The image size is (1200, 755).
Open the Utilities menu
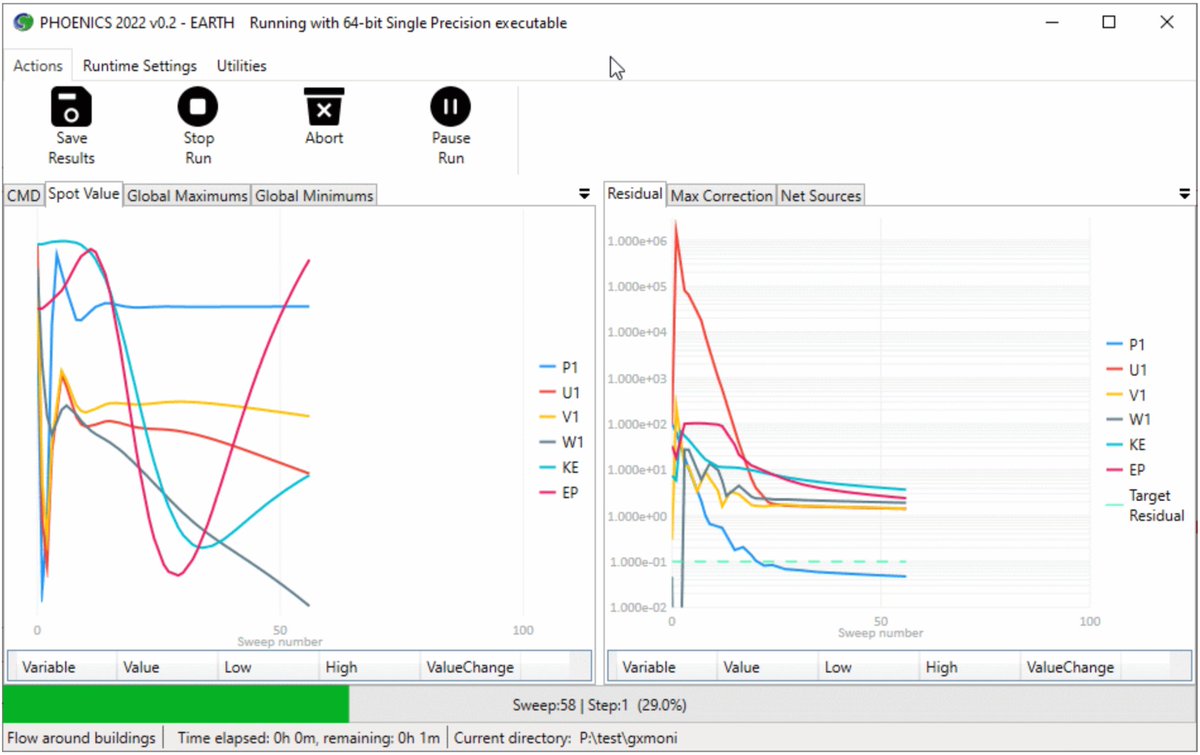(x=241, y=66)
